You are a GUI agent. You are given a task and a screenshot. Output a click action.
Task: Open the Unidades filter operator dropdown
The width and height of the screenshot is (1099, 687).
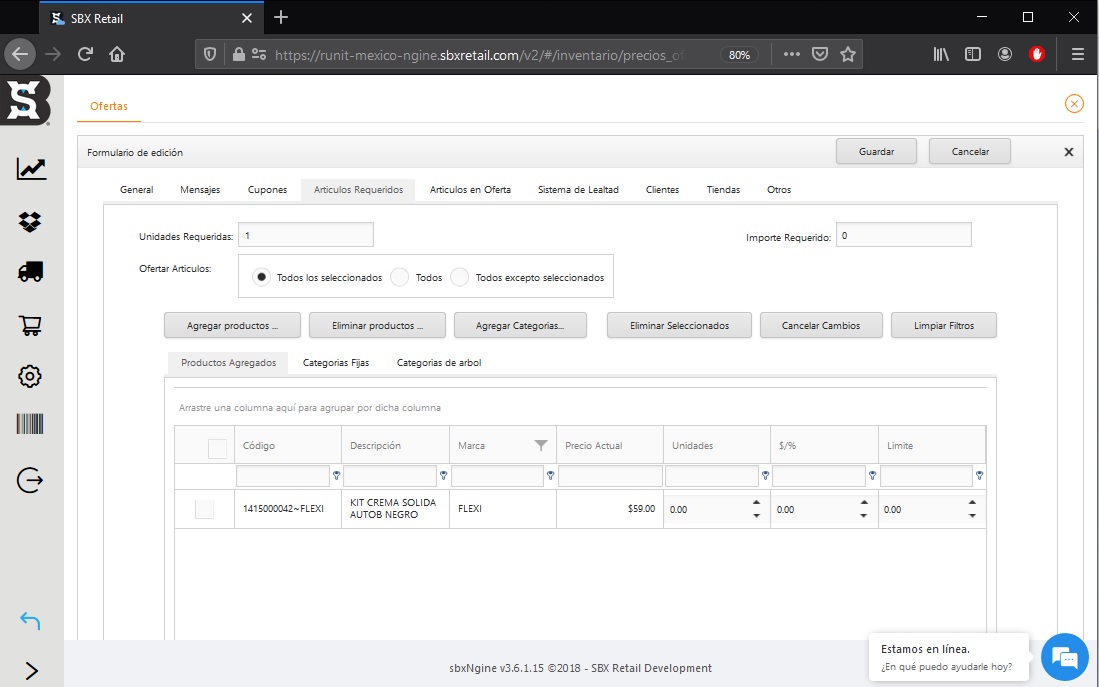765,475
